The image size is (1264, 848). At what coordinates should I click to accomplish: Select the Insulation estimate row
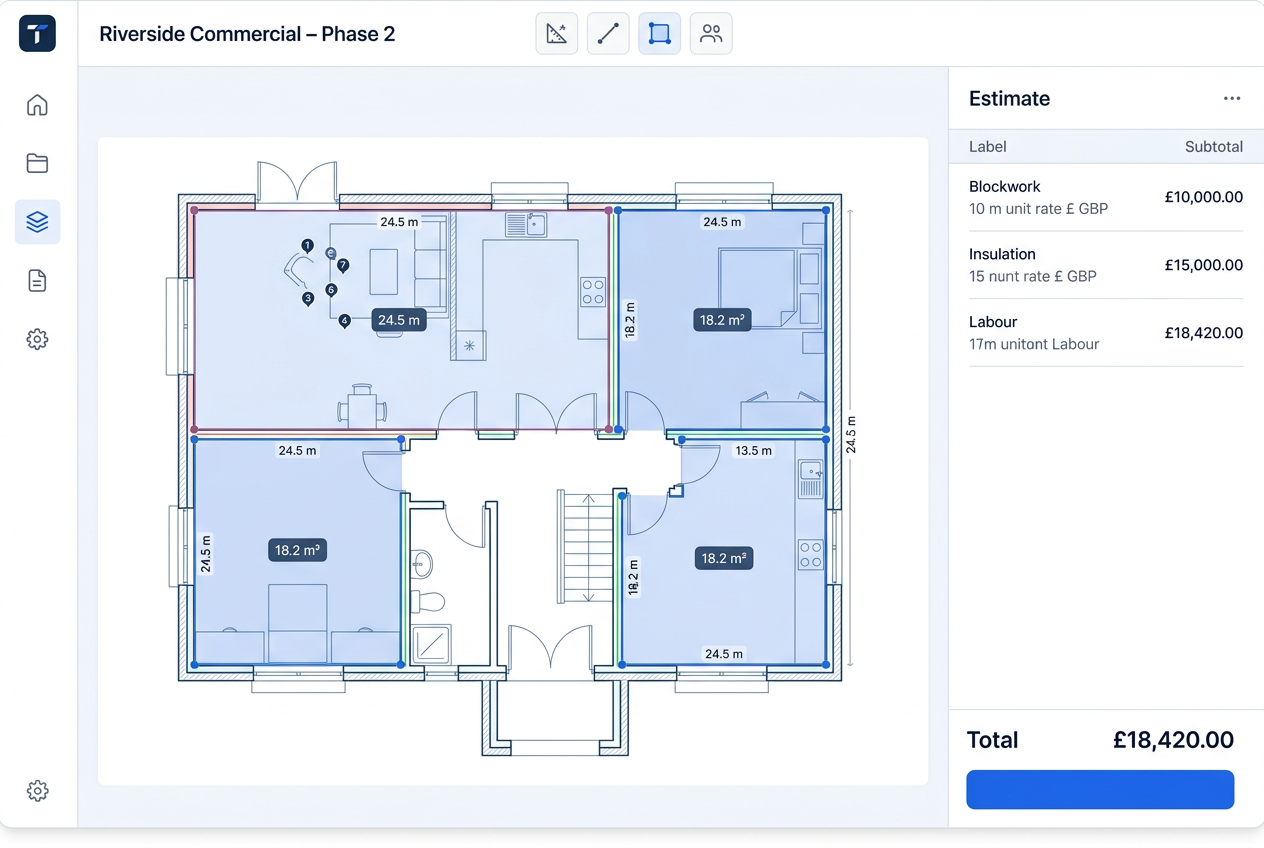(1106, 265)
